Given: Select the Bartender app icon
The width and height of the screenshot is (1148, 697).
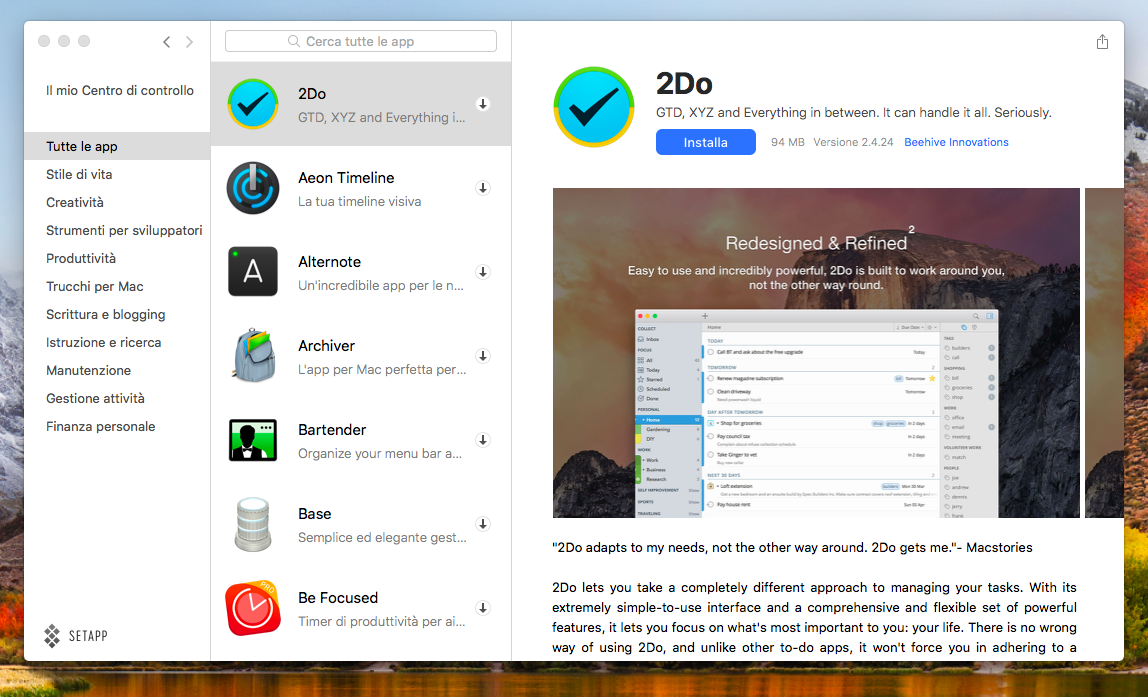Looking at the screenshot, I should point(253,439).
